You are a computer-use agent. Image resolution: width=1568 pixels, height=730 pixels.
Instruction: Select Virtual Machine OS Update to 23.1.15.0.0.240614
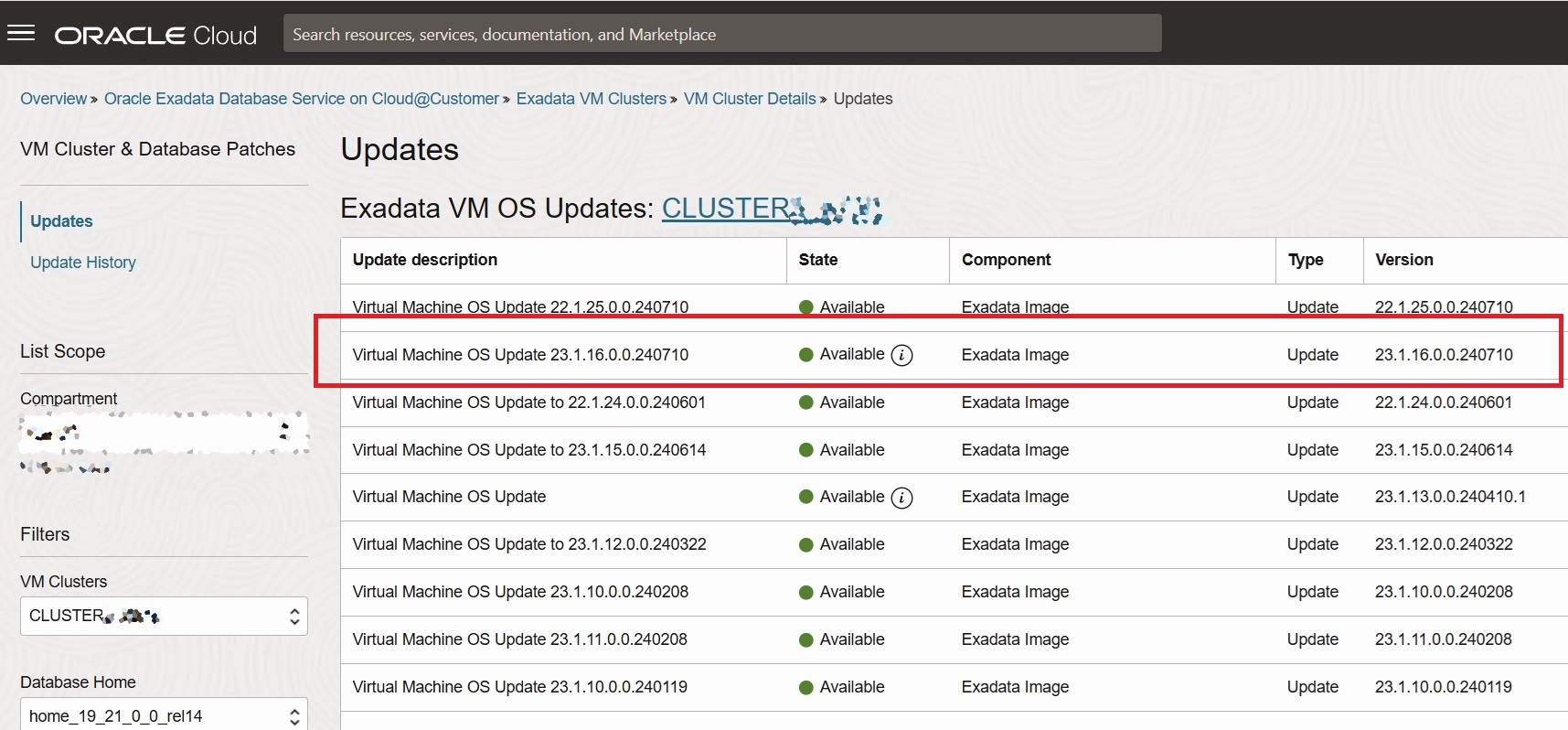pos(529,450)
